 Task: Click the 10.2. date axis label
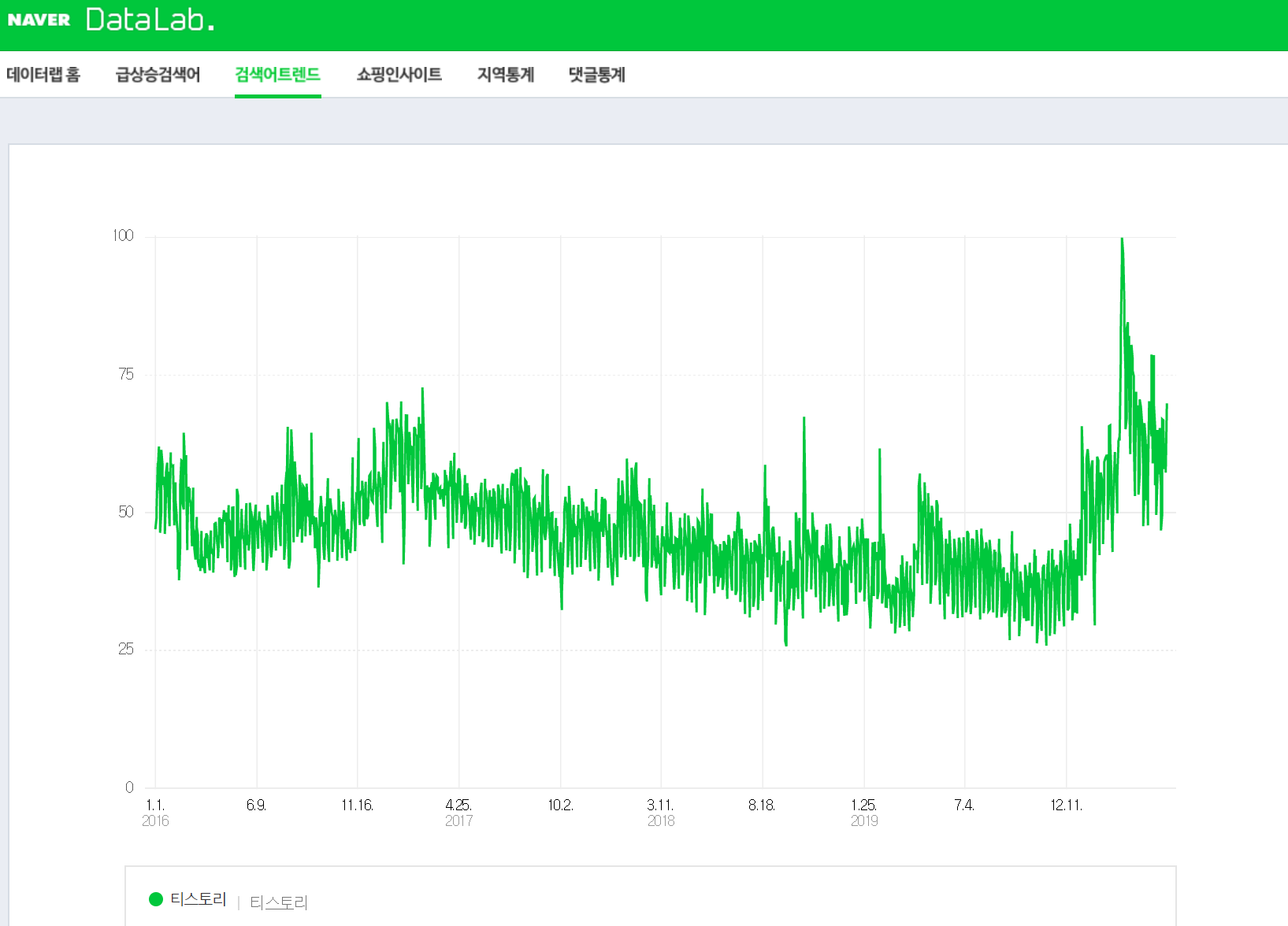[x=560, y=805]
